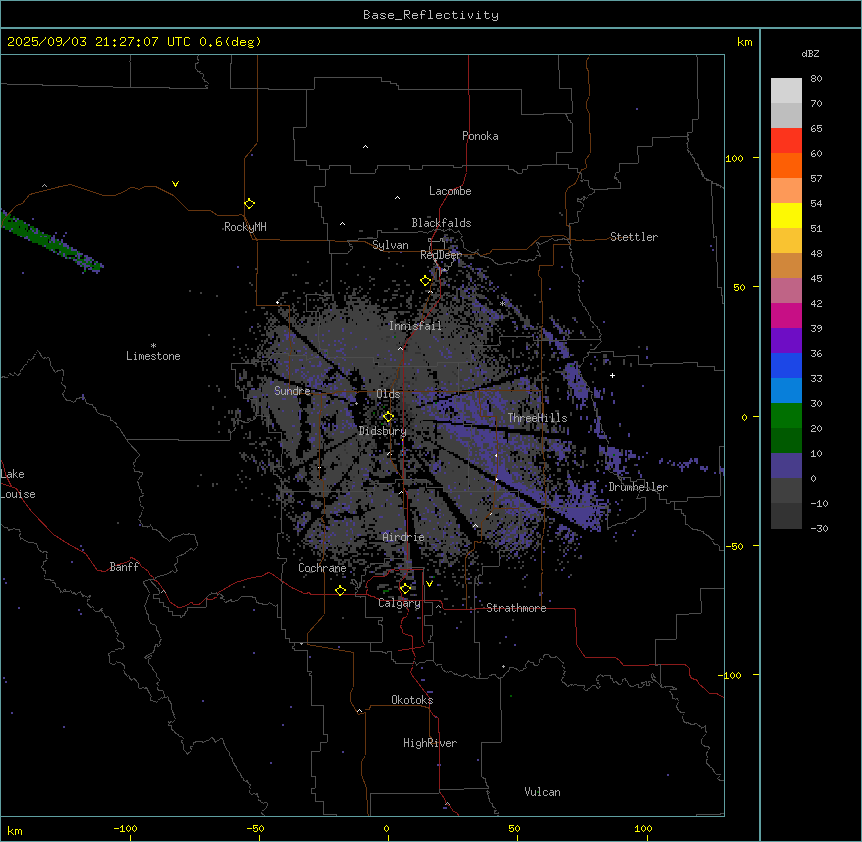
Task: Select the RedDeer label
Action: (440, 255)
